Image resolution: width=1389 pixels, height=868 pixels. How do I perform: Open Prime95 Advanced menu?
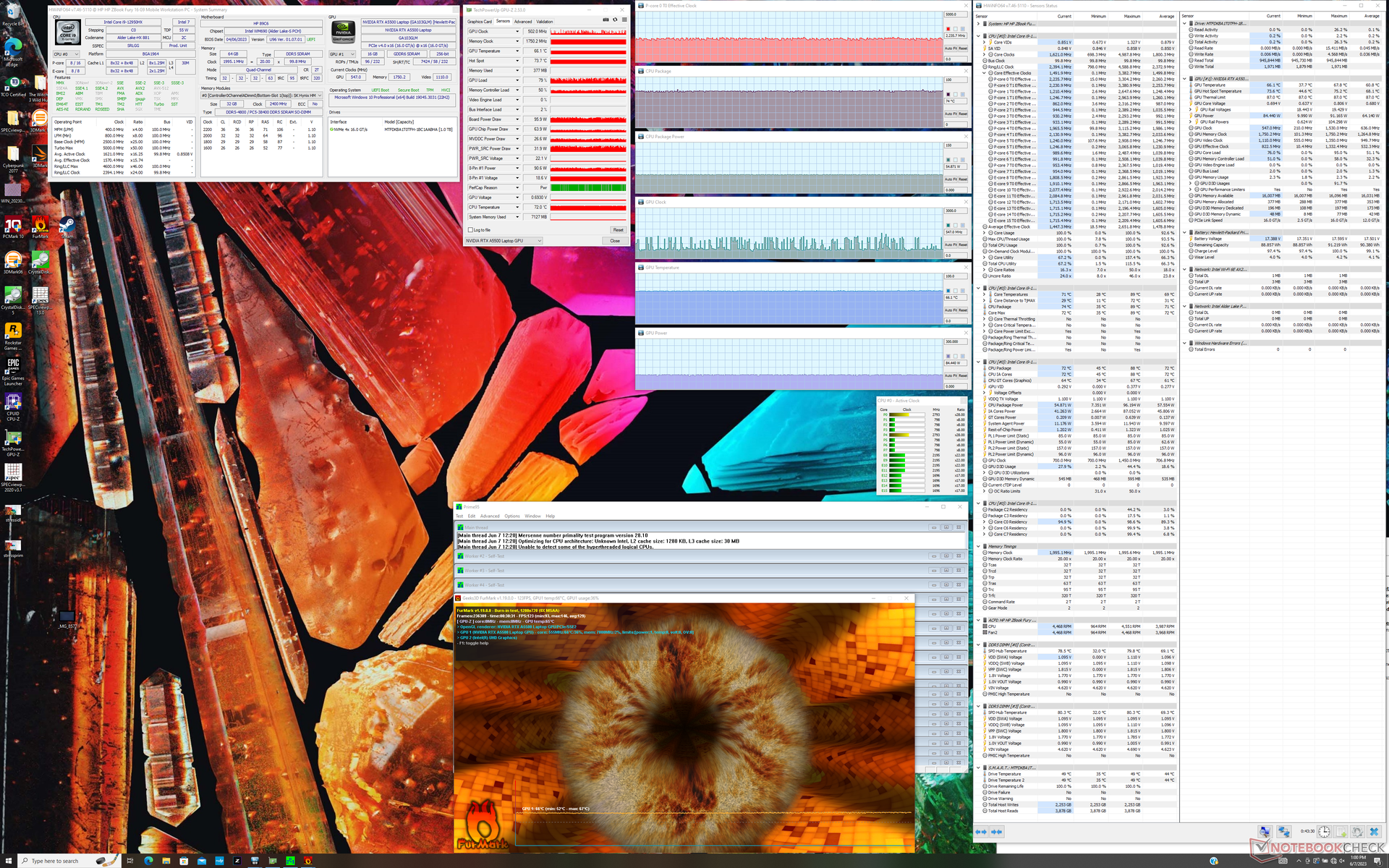click(x=490, y=516)
